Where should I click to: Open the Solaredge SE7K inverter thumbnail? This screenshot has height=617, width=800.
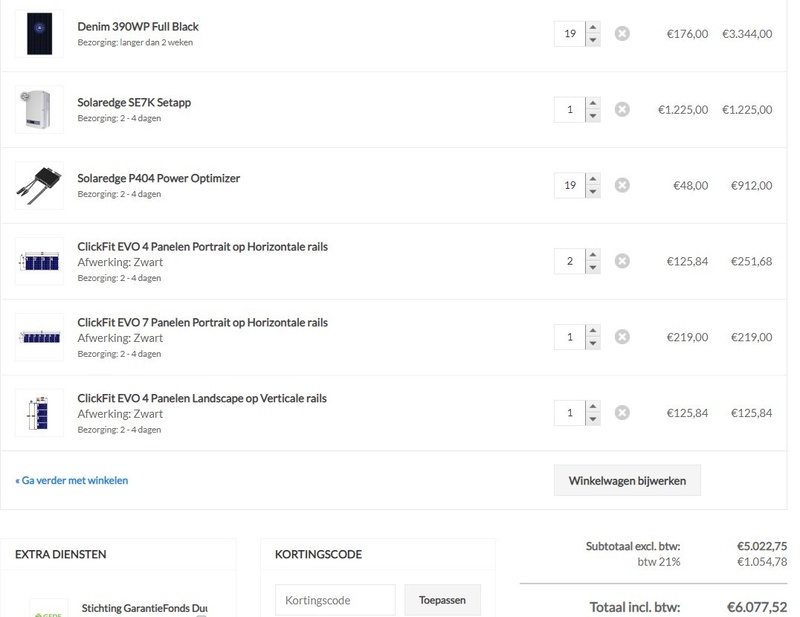[x=40, y=110]
